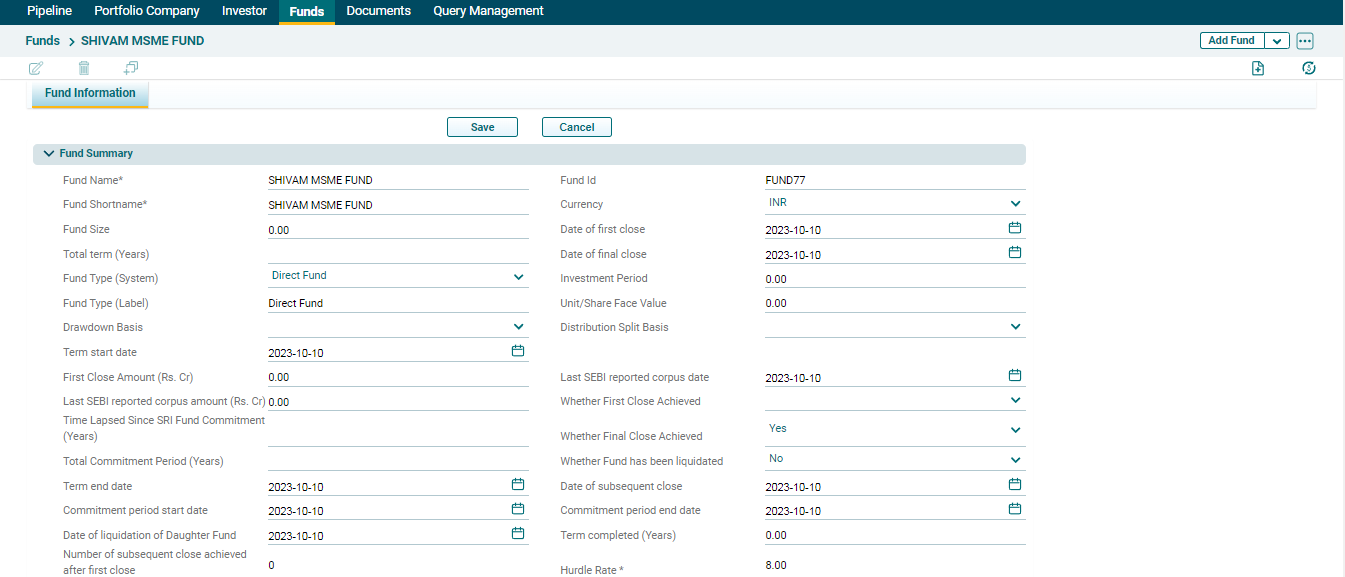Viewport: 1345px width, 577px height.
Task: Open calendar for Last SEBI reported corpus date
Action: click(x=1014, y=376)
